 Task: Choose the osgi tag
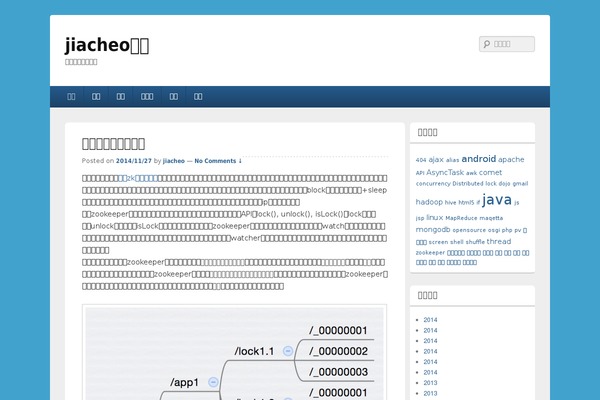494,230
